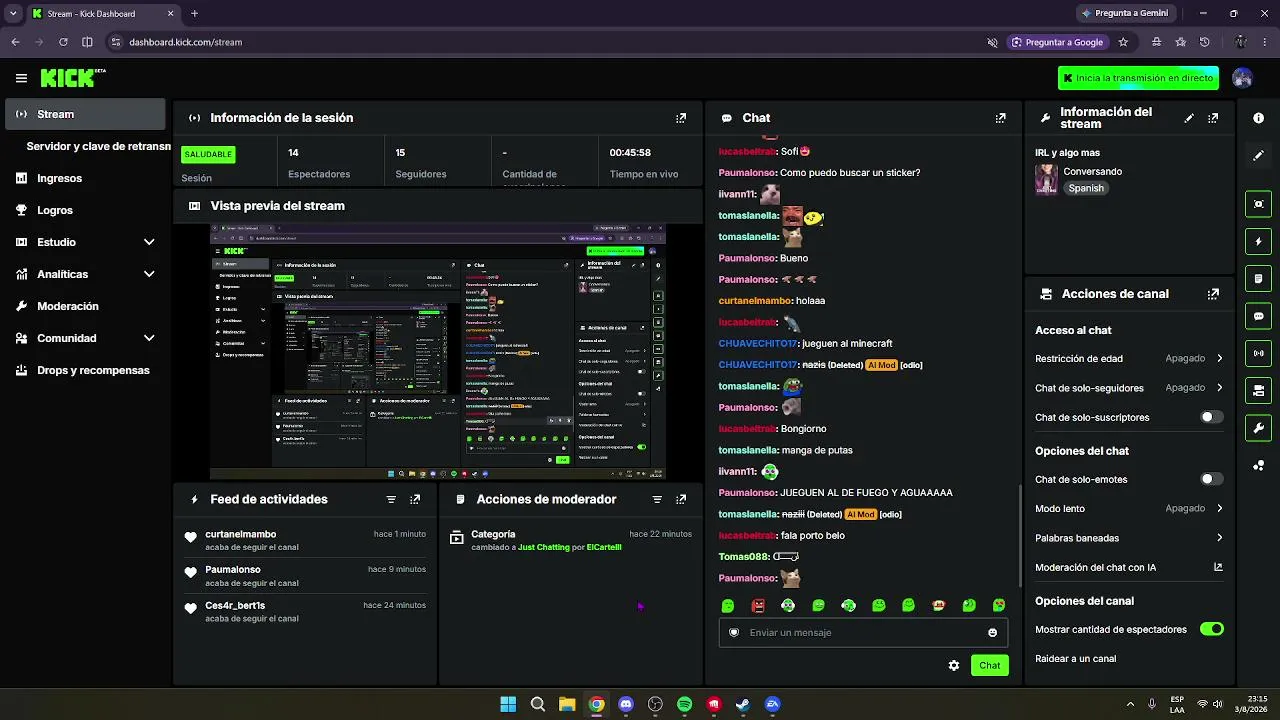Send message with the green Chat button
The image size is (1280, 720).
[x=990, y=665]
